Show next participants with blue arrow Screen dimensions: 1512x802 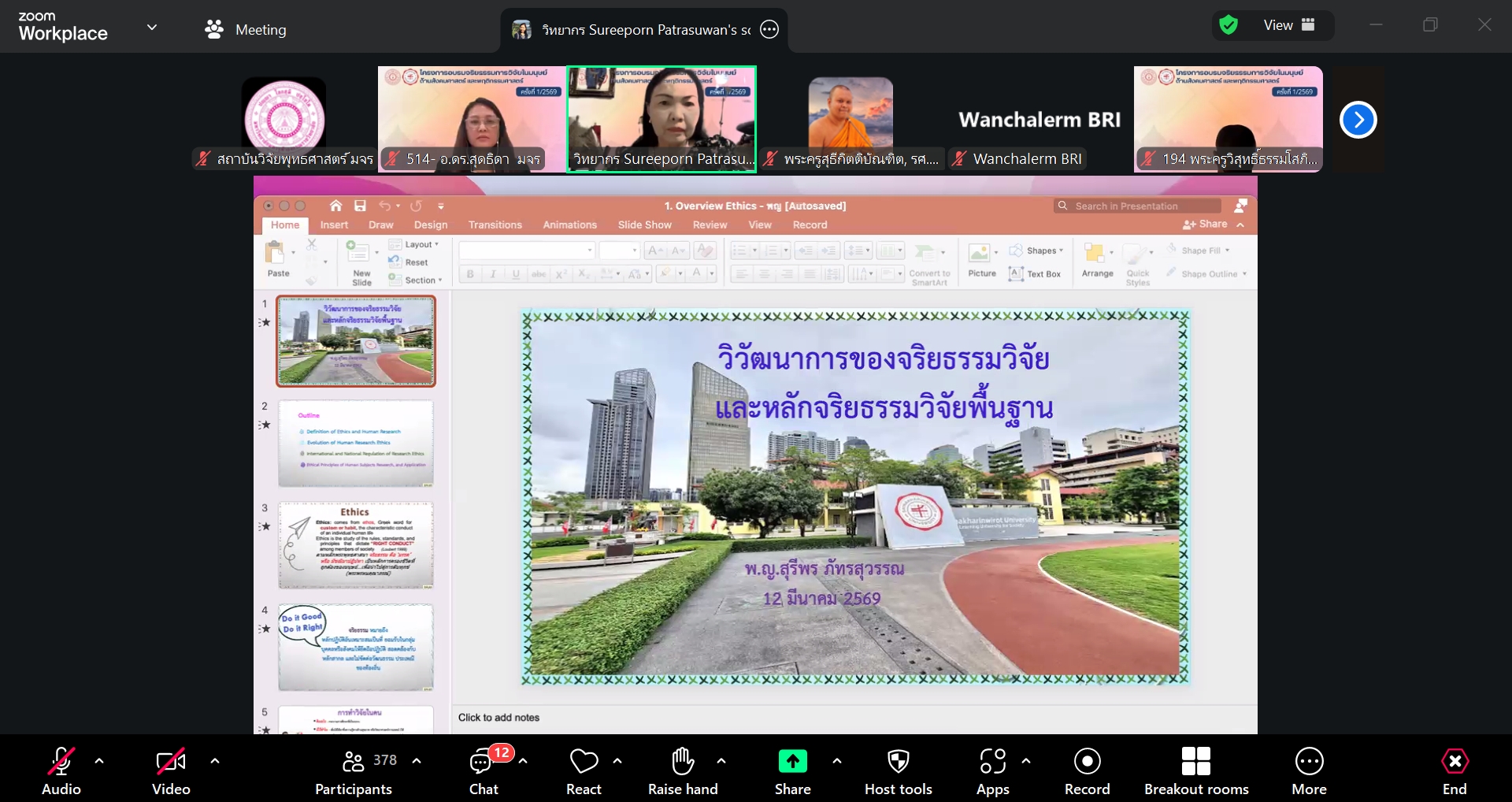point(1358,120)
